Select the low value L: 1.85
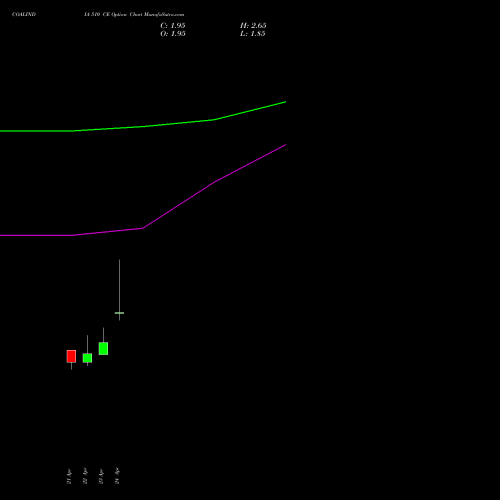500x500 pixels. pos(253,34)
